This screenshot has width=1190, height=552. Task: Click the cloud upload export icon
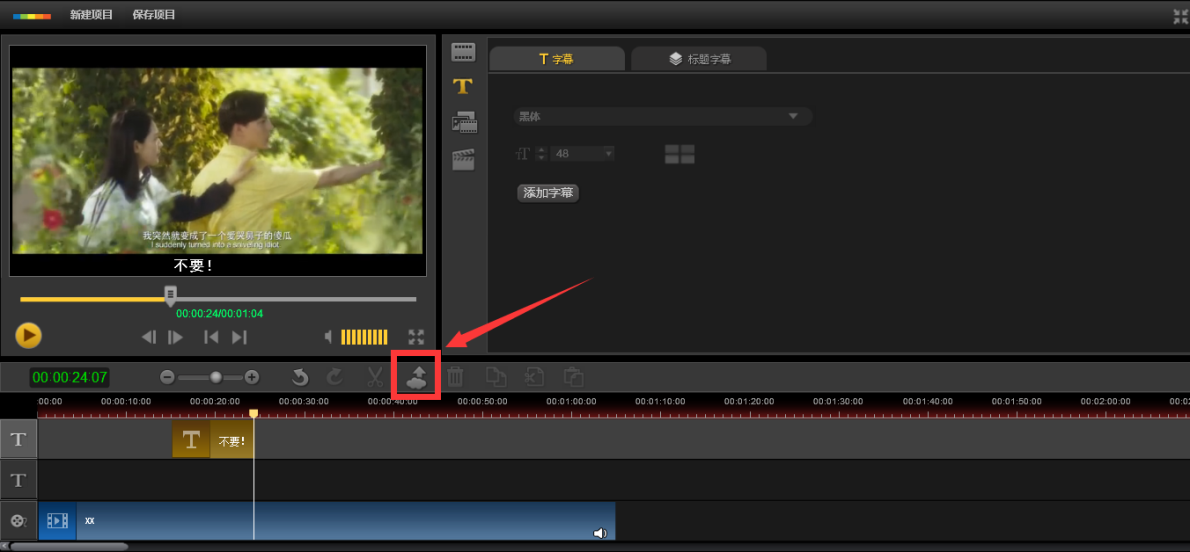(417, 377)
